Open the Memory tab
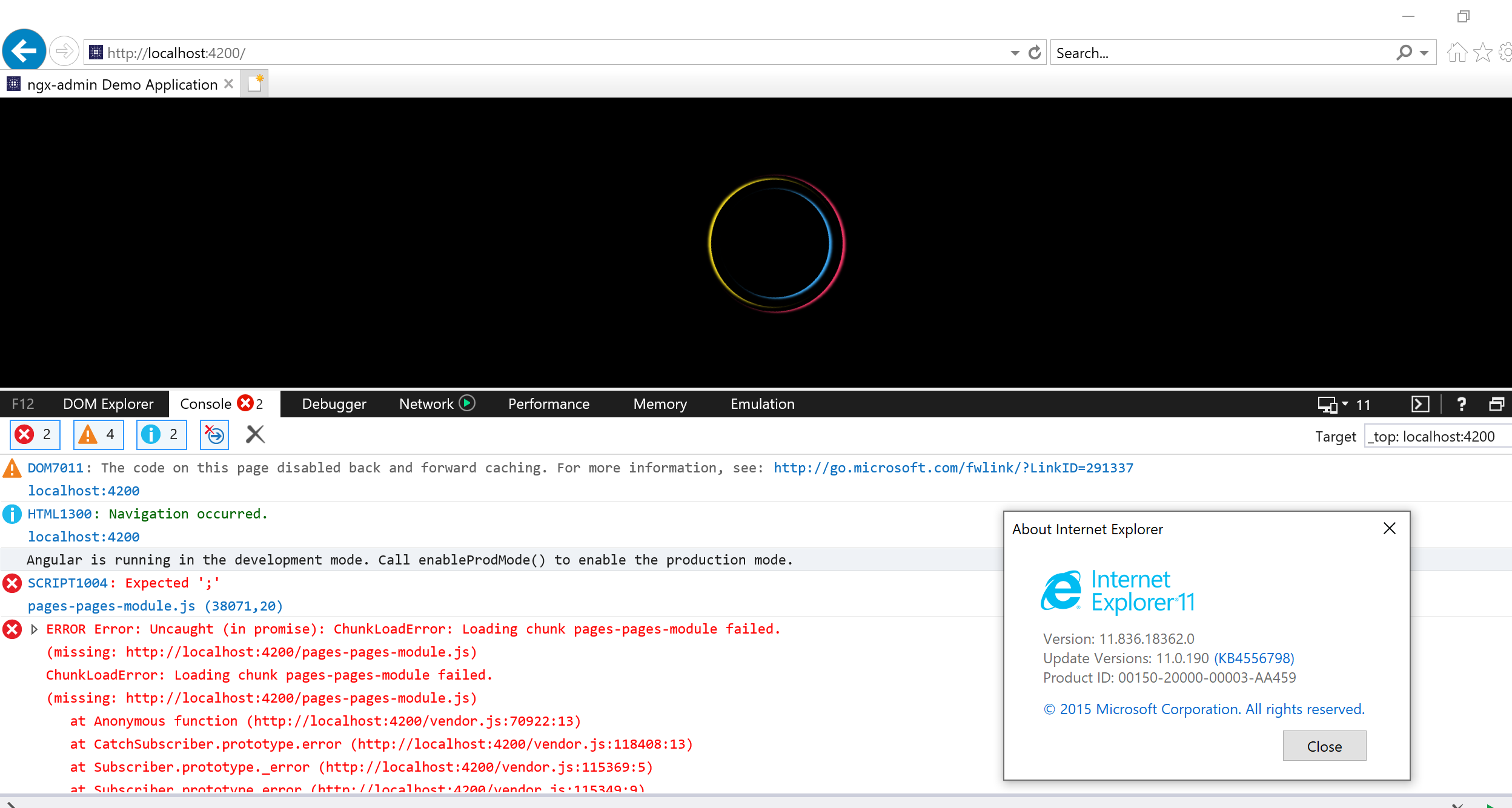Screen dimensions: 1512x808 [660, 404]
